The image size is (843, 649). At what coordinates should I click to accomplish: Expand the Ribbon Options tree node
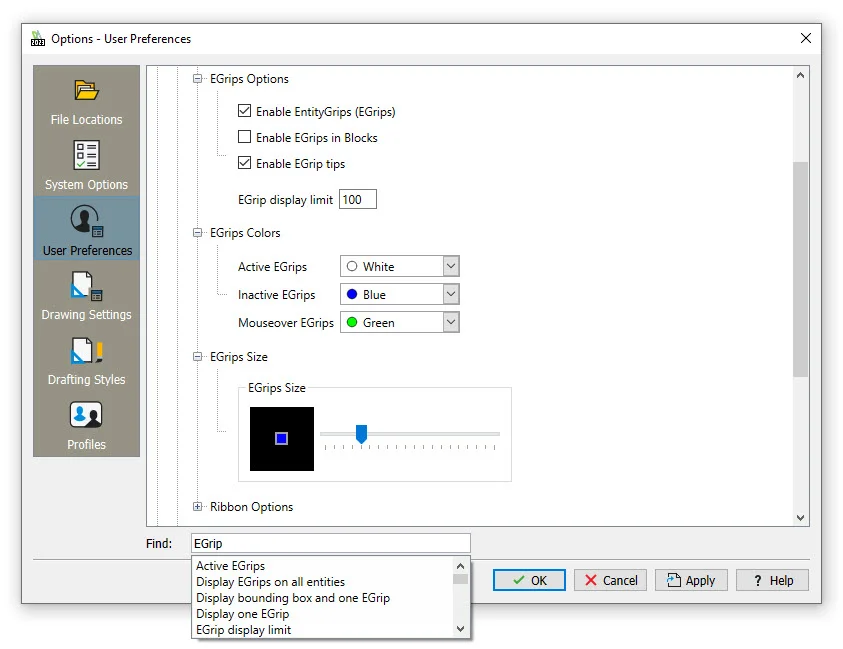coord(198,507)
